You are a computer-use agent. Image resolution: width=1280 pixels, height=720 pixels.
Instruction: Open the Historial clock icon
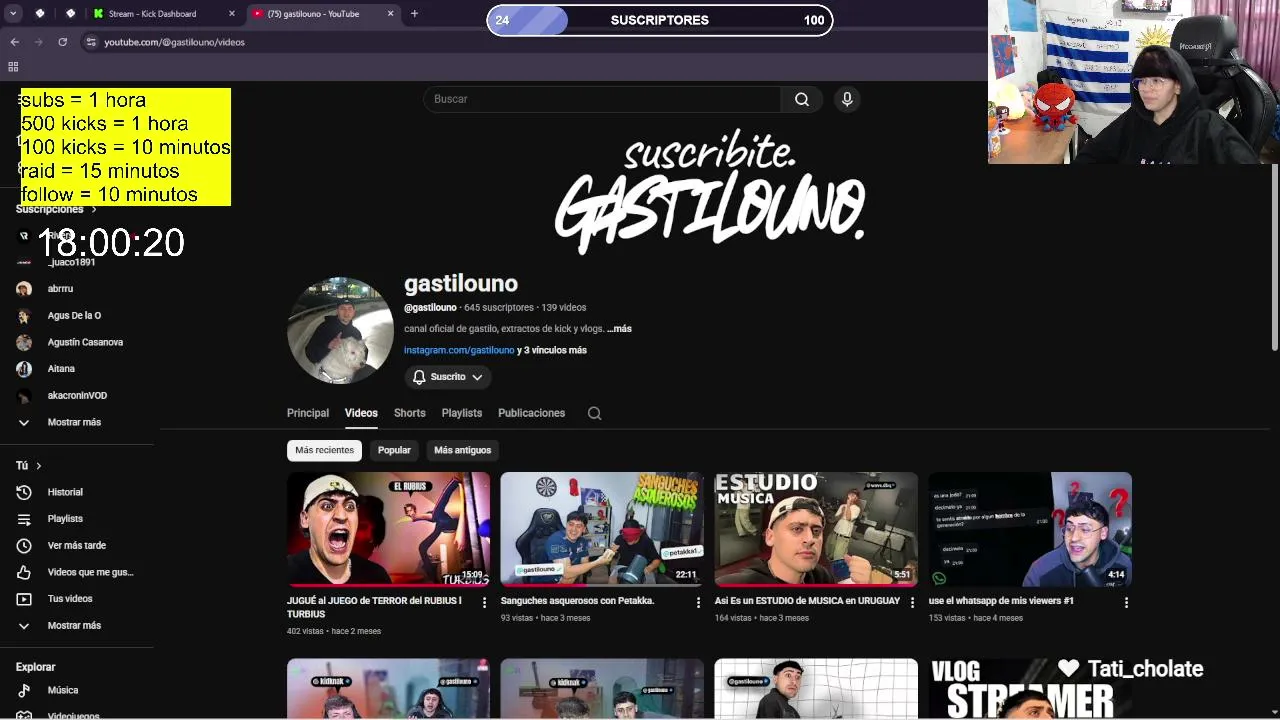click(24, 492)
